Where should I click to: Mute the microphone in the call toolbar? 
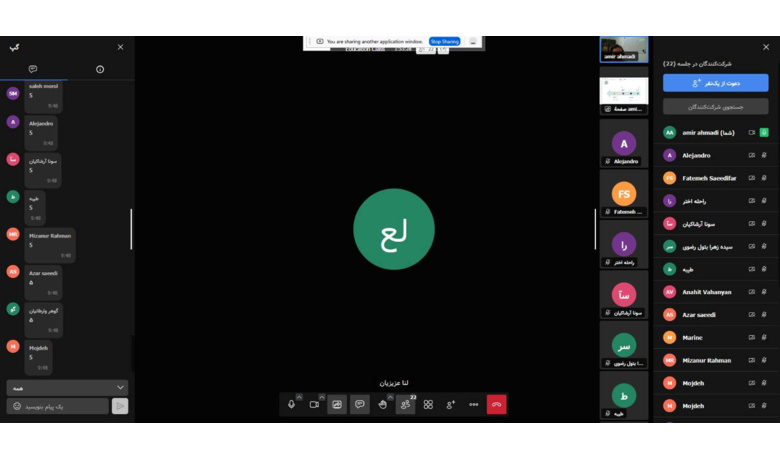coord(292,404)
